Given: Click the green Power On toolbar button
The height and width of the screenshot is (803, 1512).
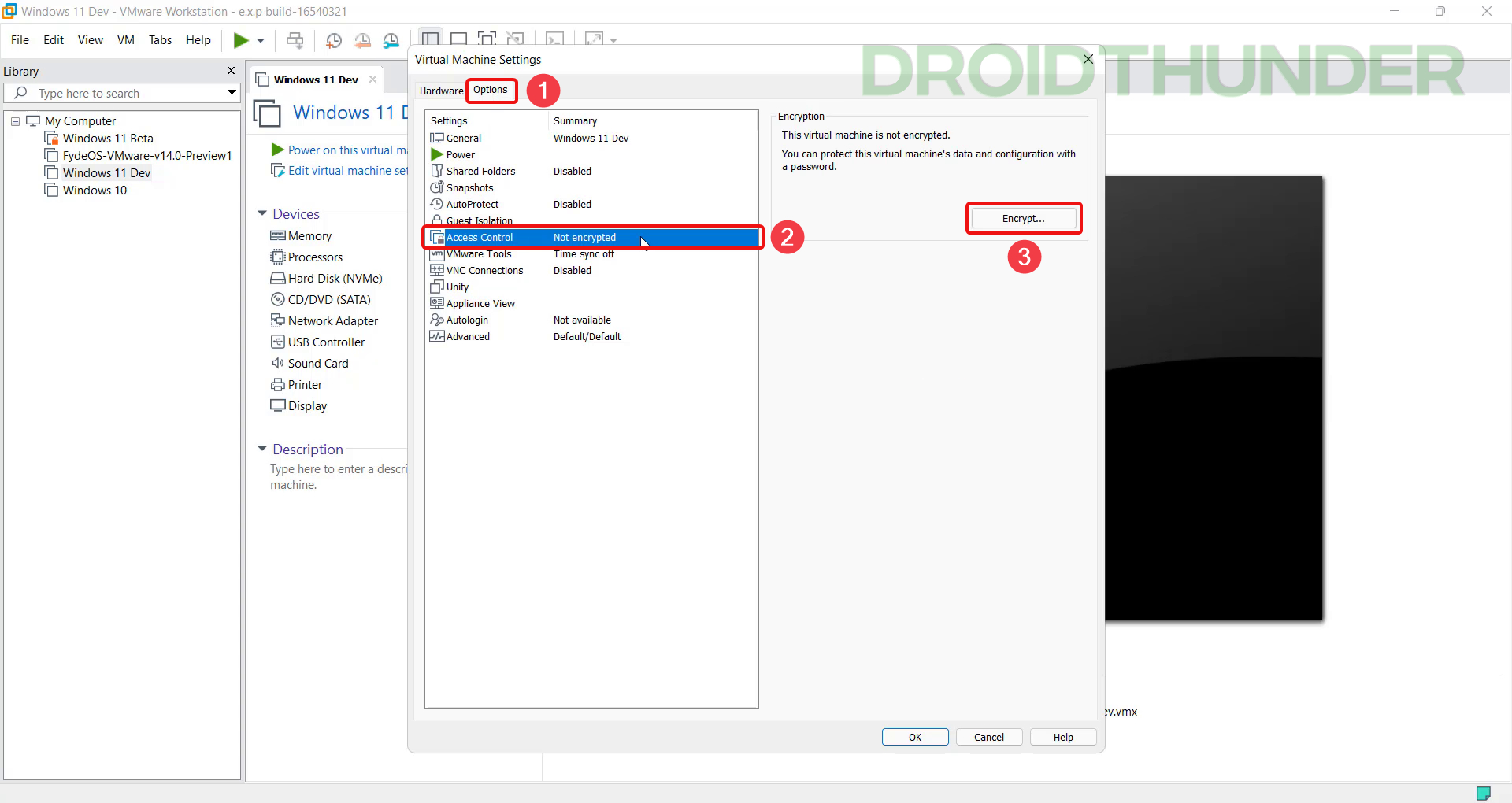Looking at the screenshot, I should (241, 40).
